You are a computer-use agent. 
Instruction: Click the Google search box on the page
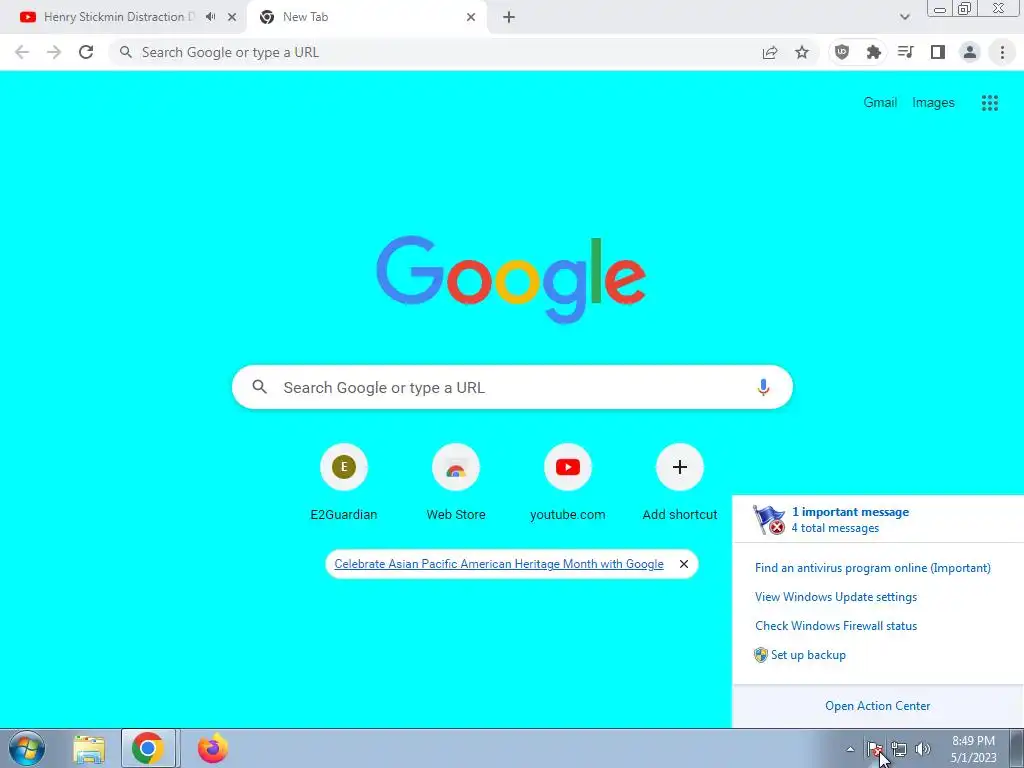coord(512,387)
